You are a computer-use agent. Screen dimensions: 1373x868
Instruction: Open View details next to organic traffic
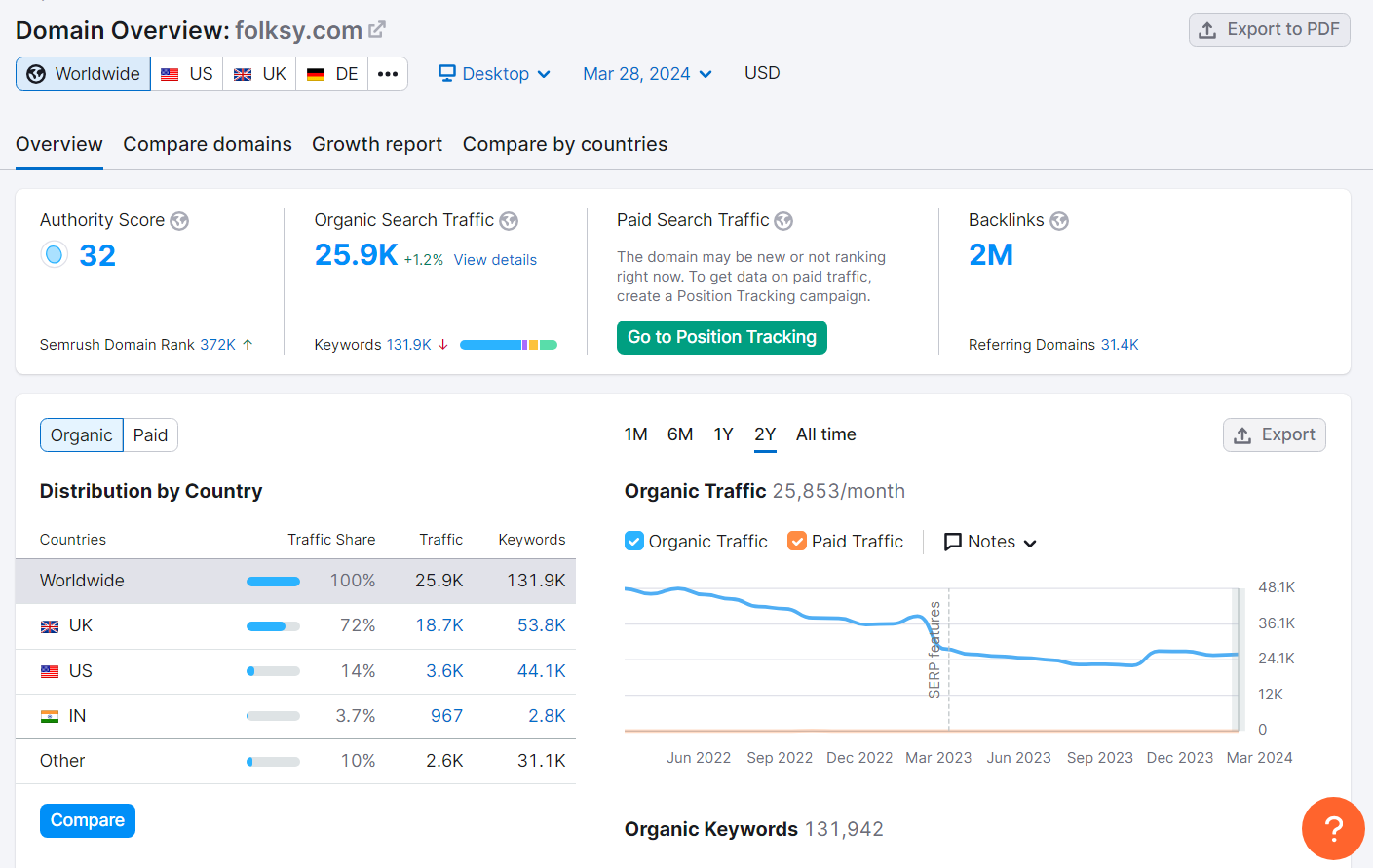click(x=495, y=259)
